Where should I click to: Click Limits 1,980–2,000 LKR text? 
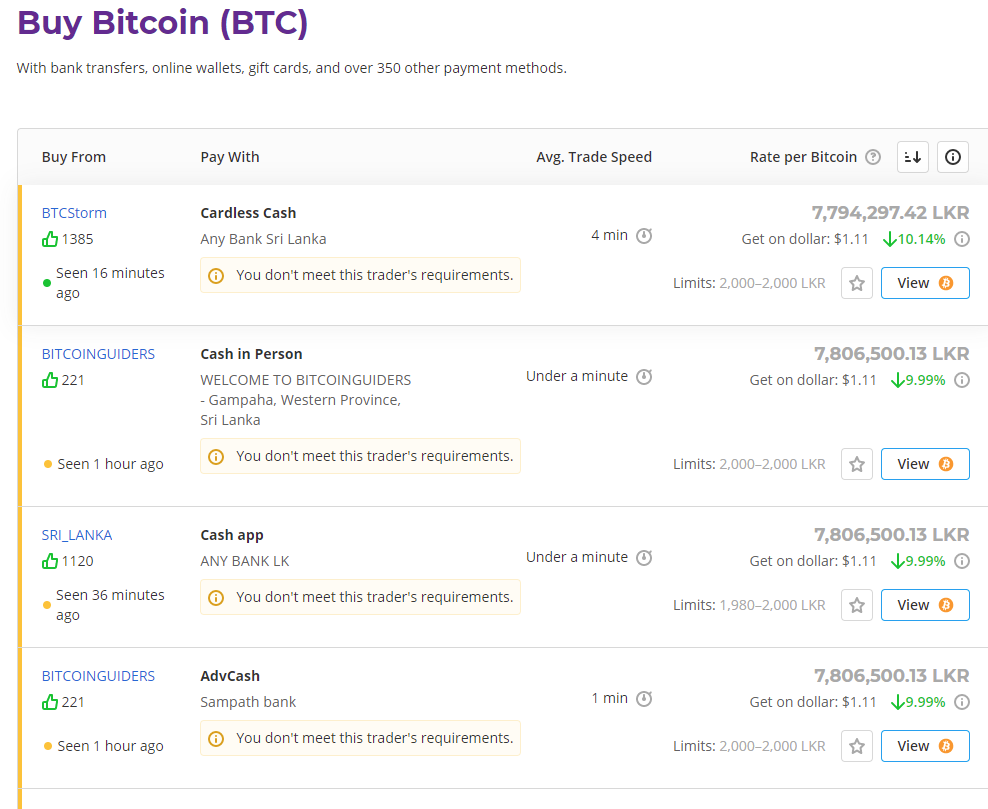[x=749, y=605]
